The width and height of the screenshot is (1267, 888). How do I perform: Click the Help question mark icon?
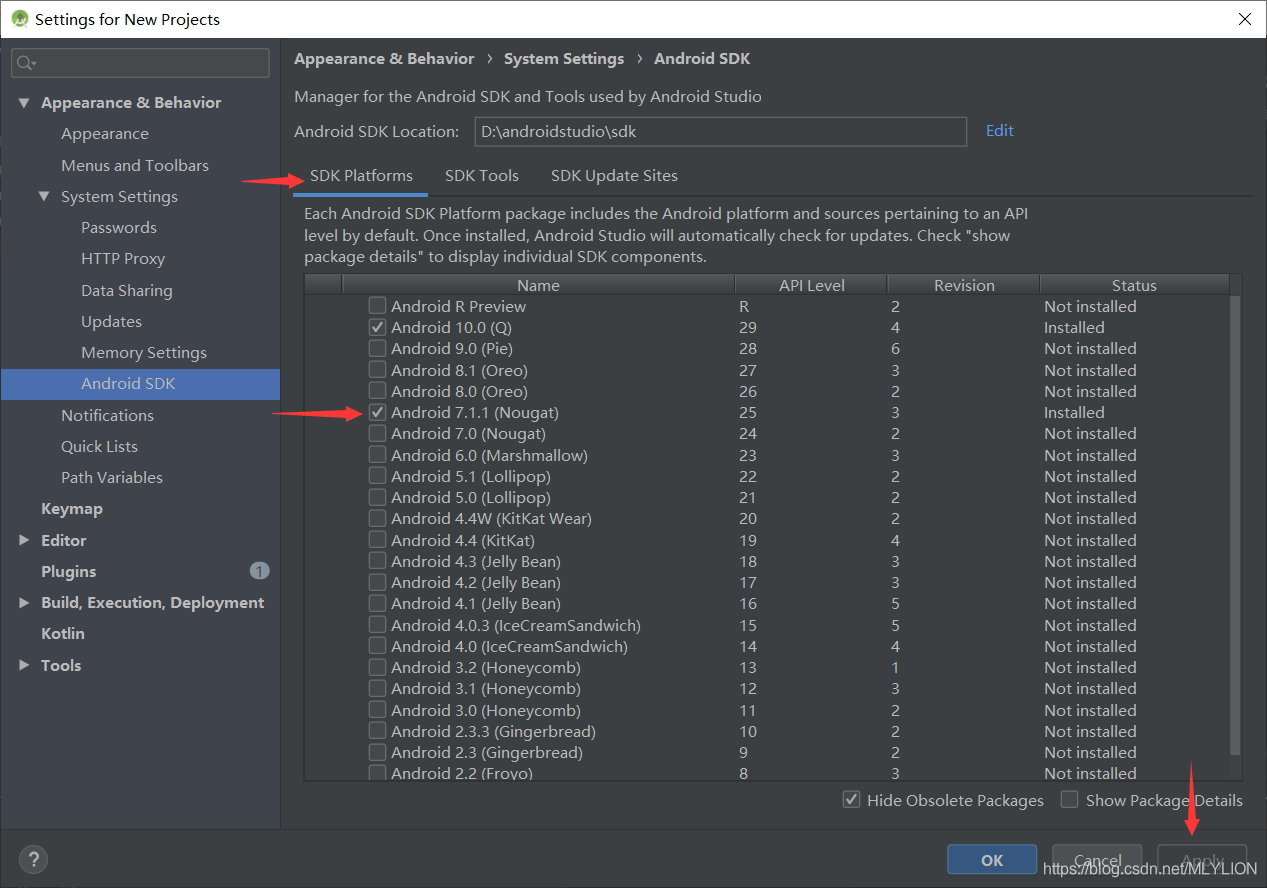pos(33,859)
